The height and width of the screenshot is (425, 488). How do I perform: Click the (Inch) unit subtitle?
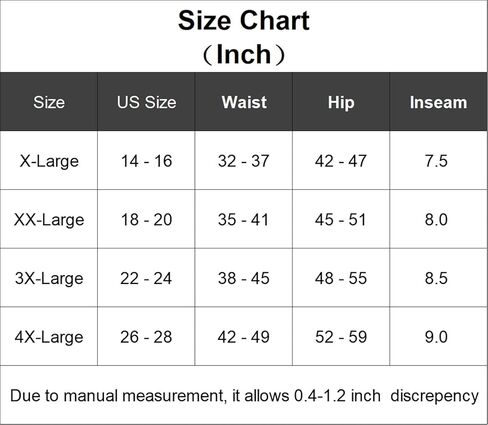(244, 54)
